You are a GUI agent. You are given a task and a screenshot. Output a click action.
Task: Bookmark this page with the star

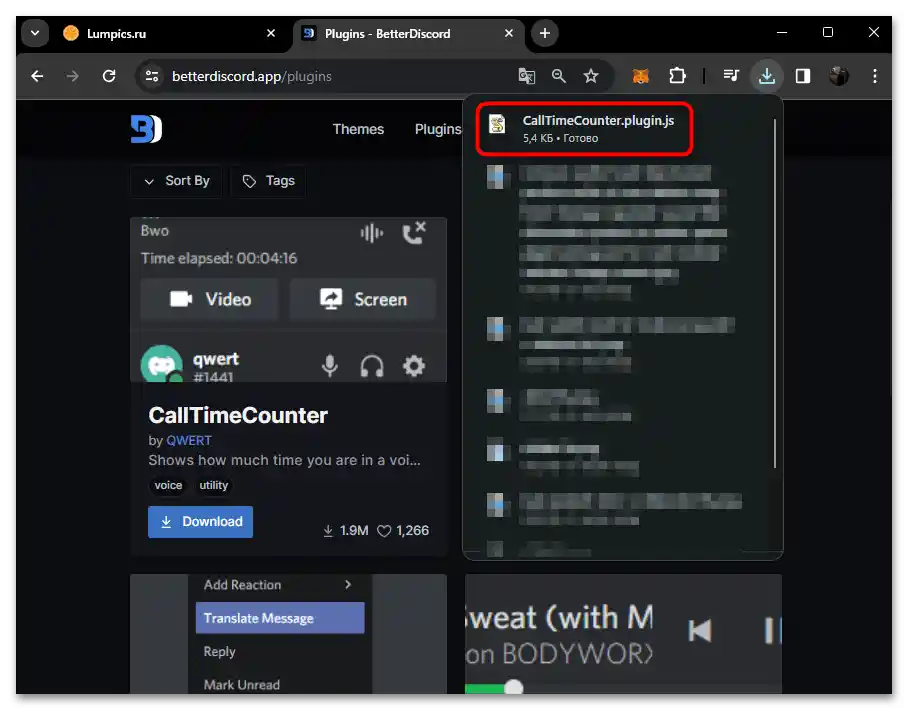[x=591, y=76]
